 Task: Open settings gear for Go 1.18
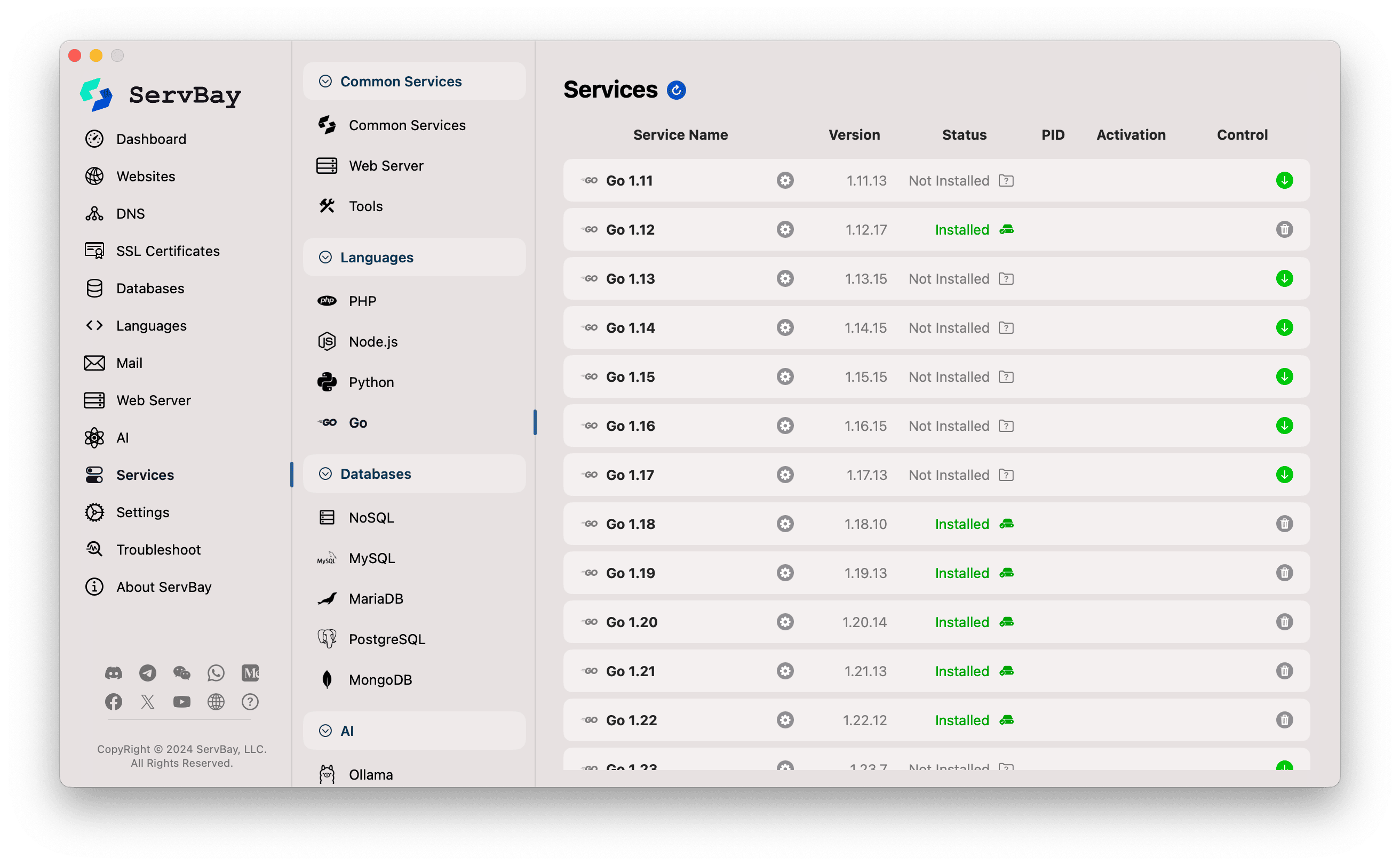[784, 524]
